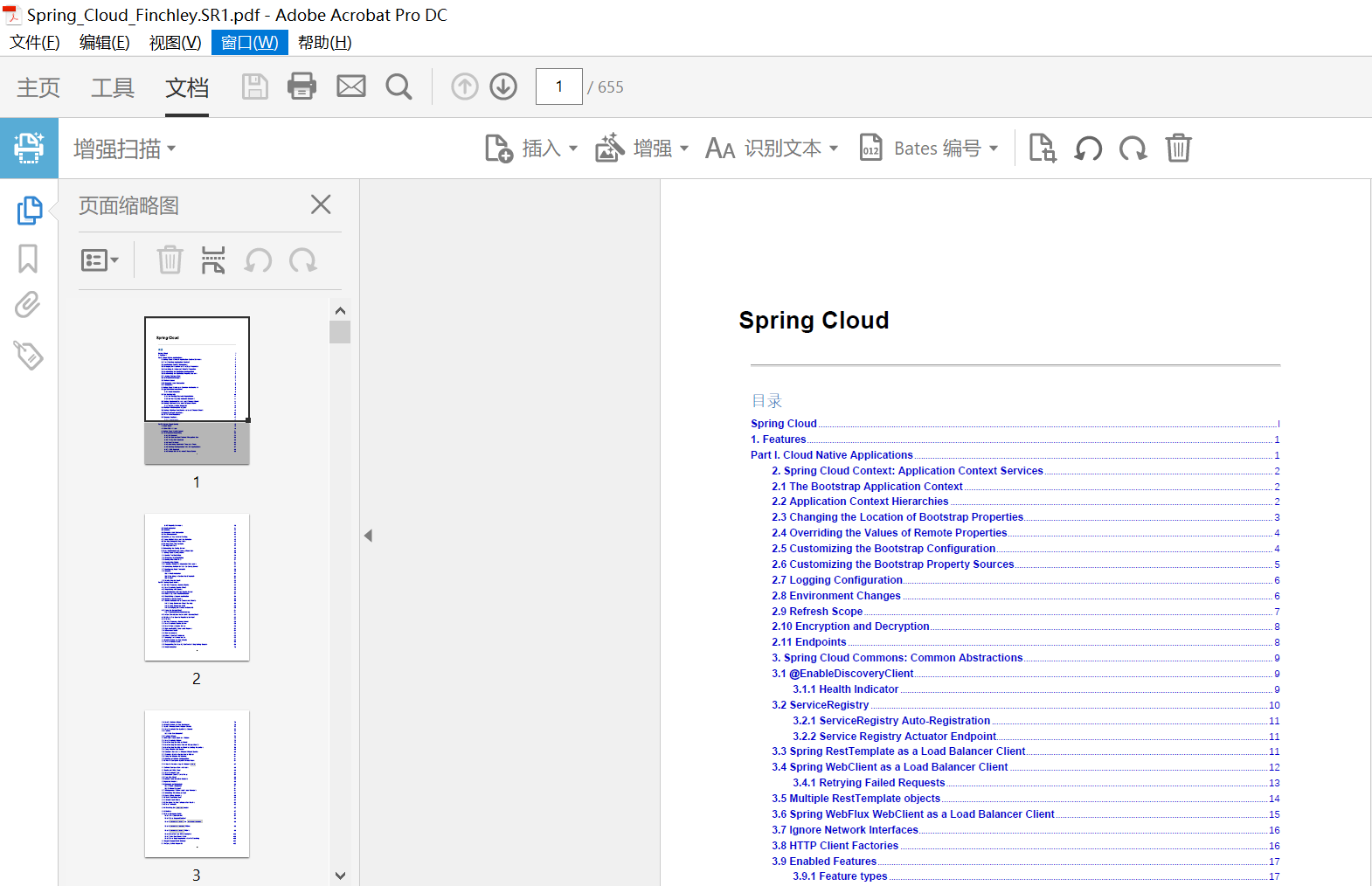Open the 窗口(W) menu
This screenshot has height=886, width=1372.
pos(250,42)
